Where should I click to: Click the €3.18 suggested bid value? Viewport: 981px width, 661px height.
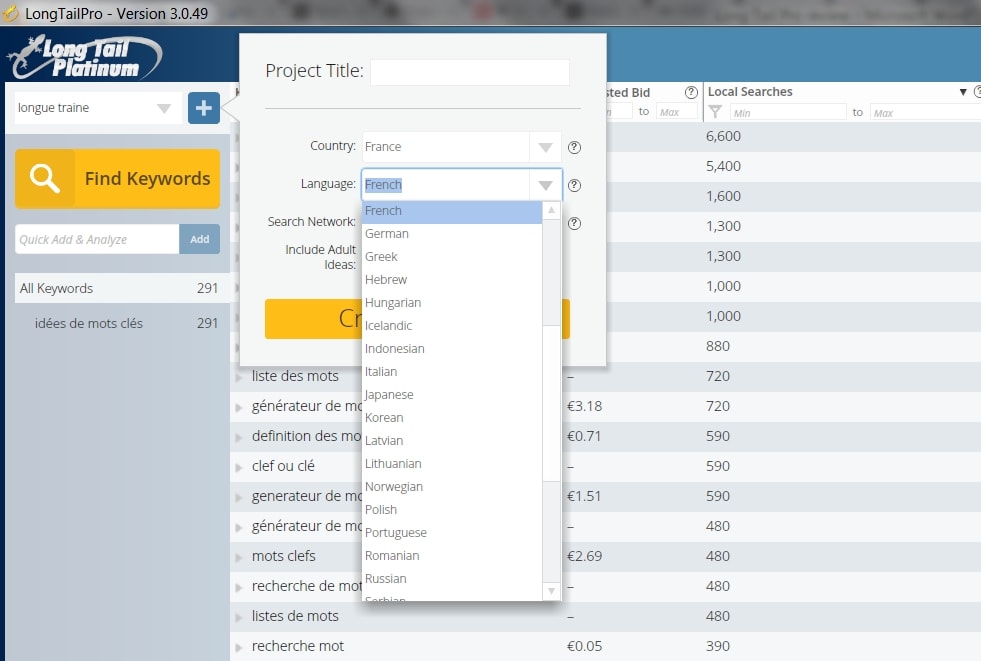point(584,406)
